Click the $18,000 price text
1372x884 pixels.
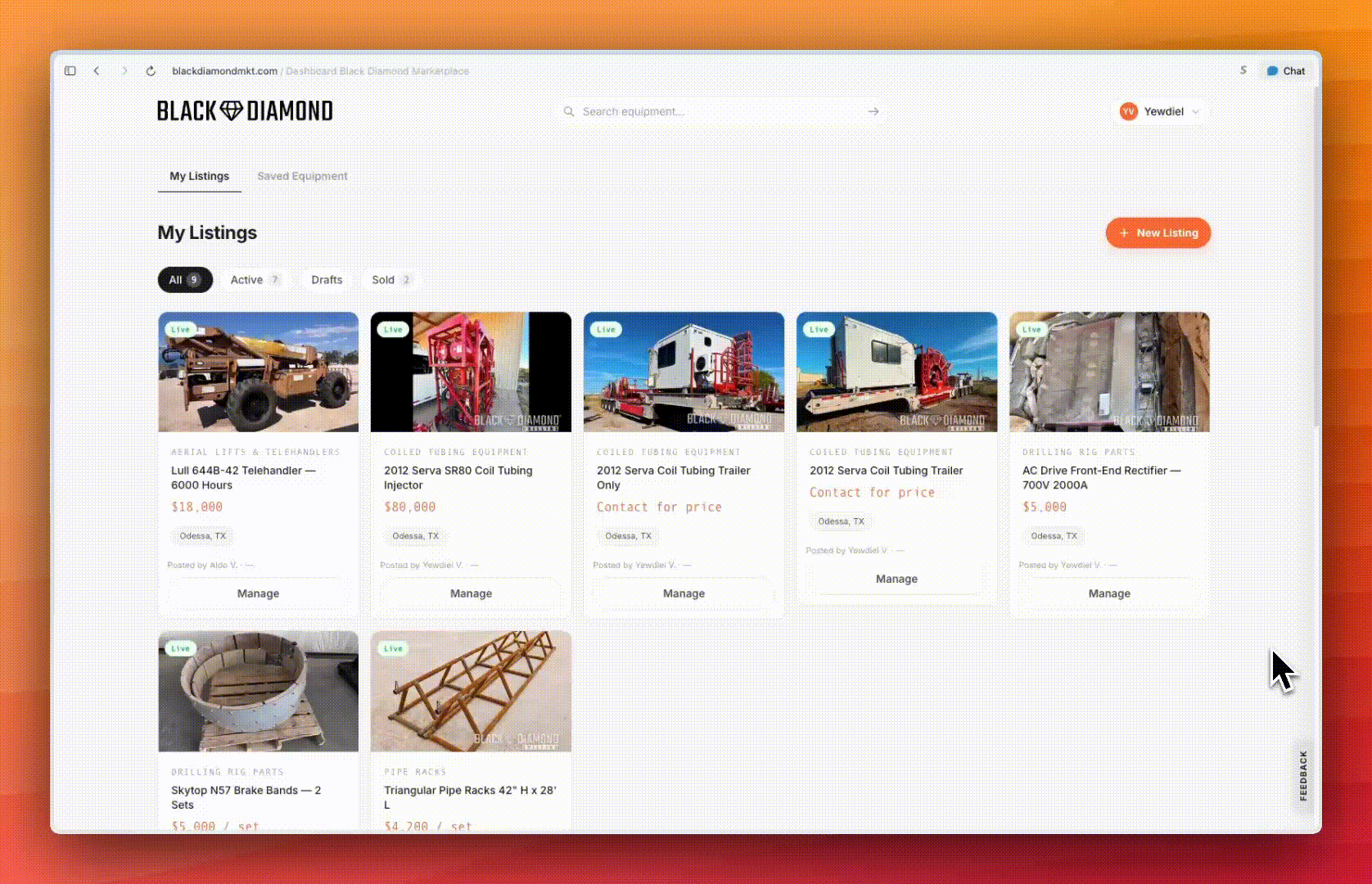[x=196, y=507]
